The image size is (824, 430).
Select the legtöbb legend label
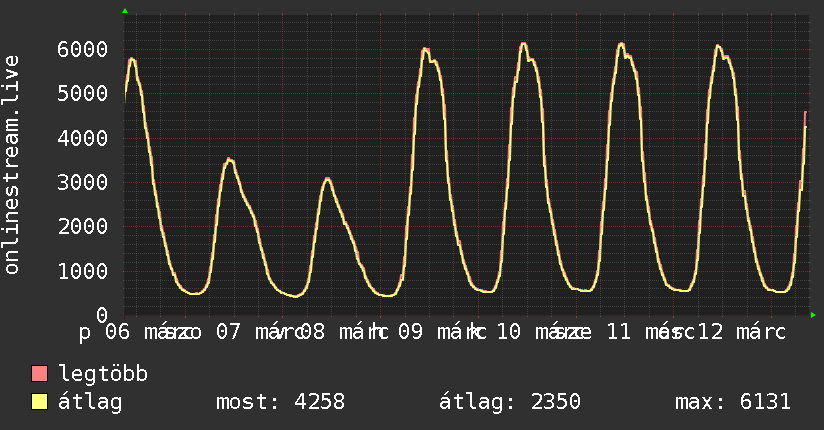coord(103,373)
